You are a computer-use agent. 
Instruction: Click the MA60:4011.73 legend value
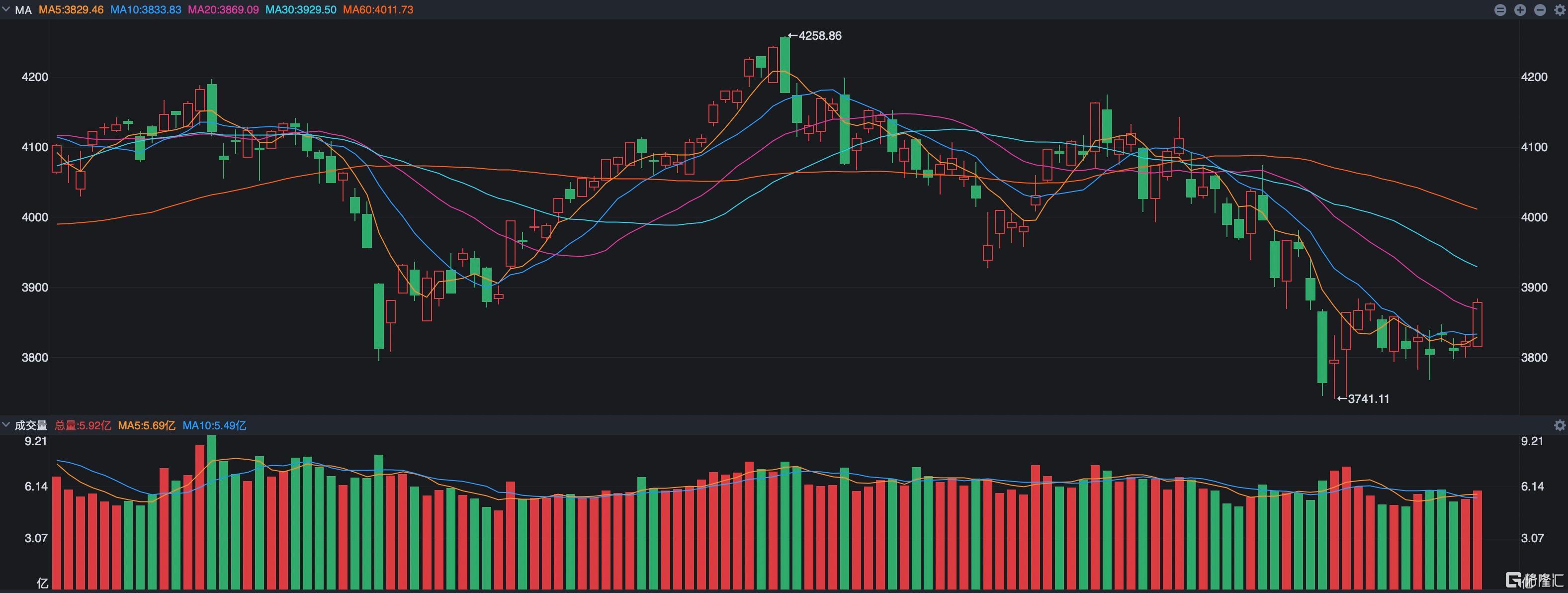tap(378, 10)
